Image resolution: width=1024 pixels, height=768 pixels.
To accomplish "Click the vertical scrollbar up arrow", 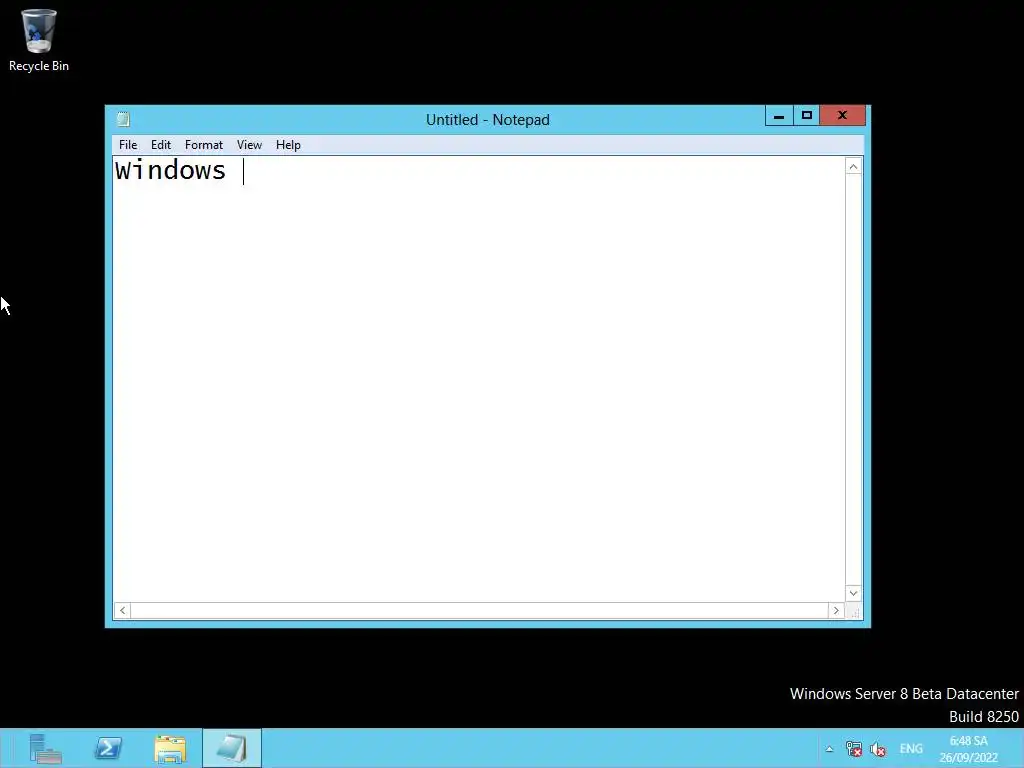I will coord(853,167).
